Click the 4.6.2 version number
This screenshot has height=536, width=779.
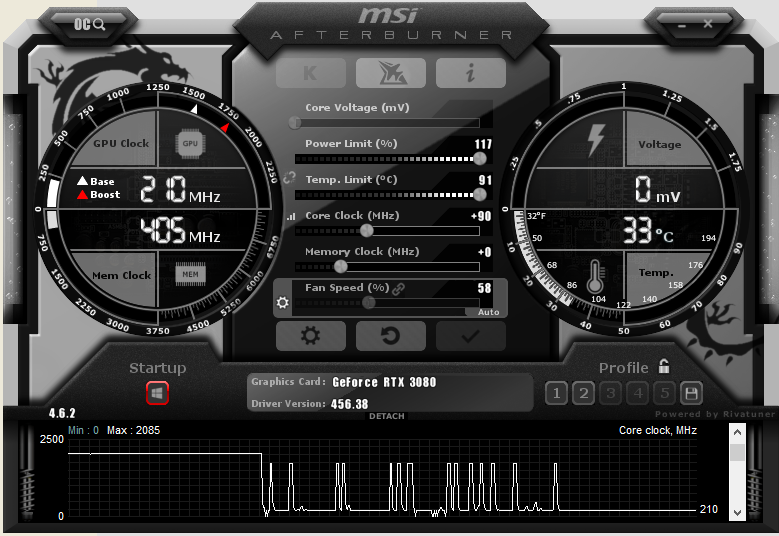[62, 413]
